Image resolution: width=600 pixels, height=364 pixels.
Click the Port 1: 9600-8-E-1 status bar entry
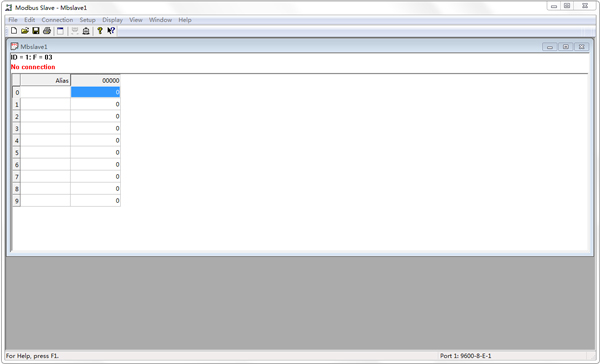(x=465, y=356)
